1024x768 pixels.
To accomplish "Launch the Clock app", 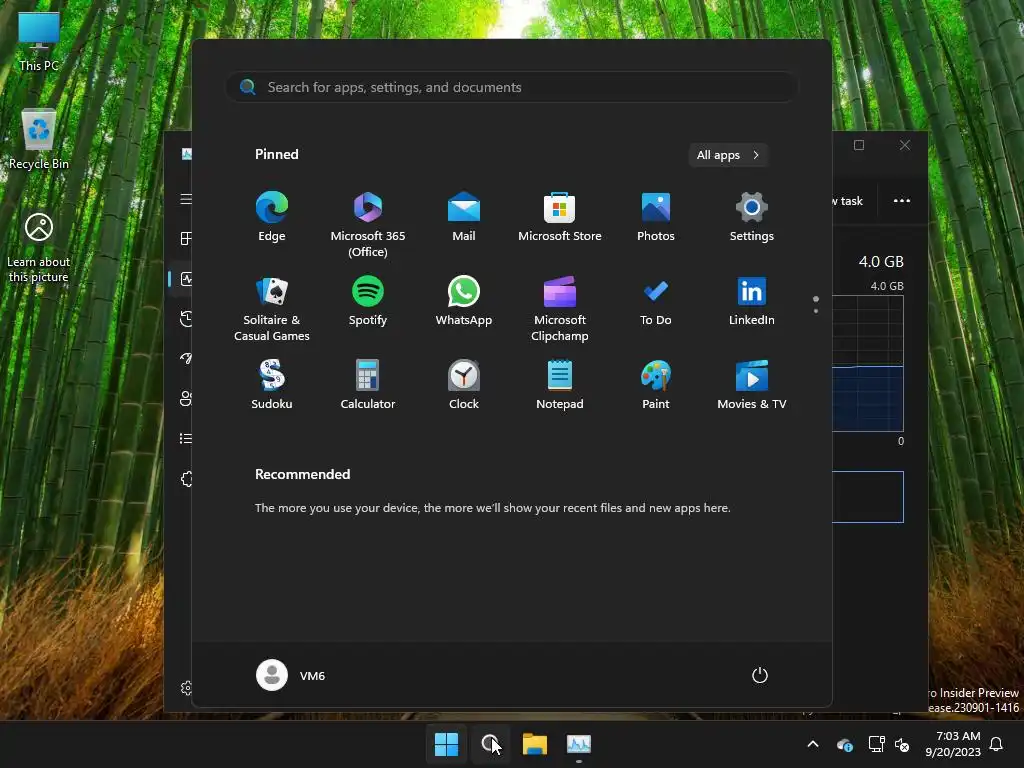I will (x=464, y=385).
